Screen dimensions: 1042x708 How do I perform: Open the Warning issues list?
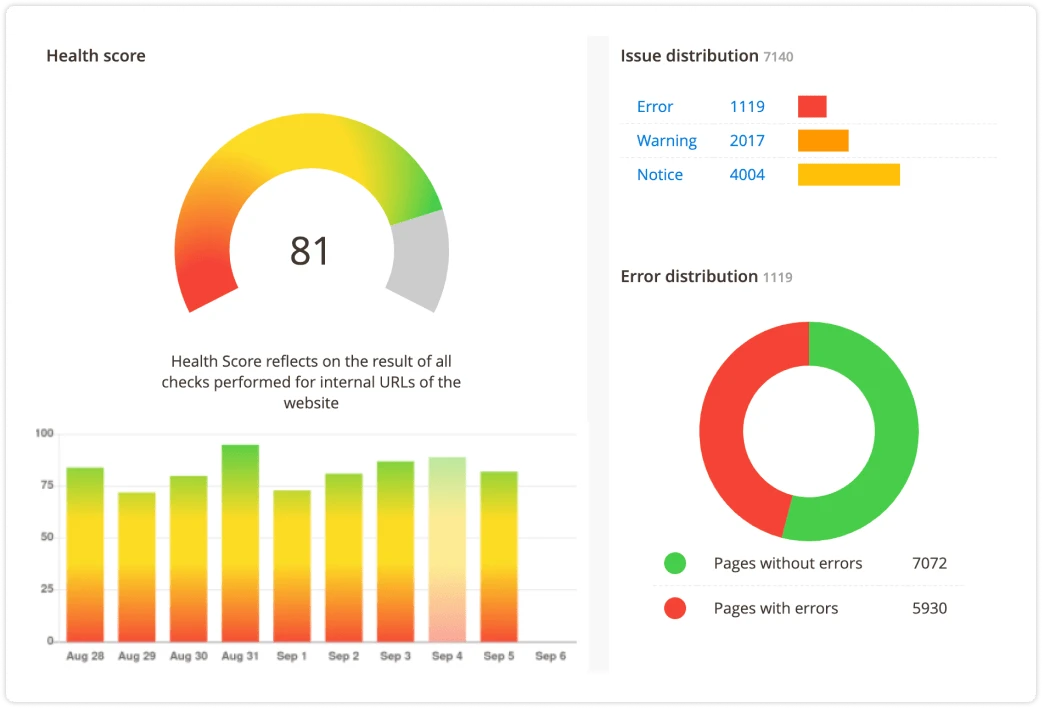(x=666, y=140)
